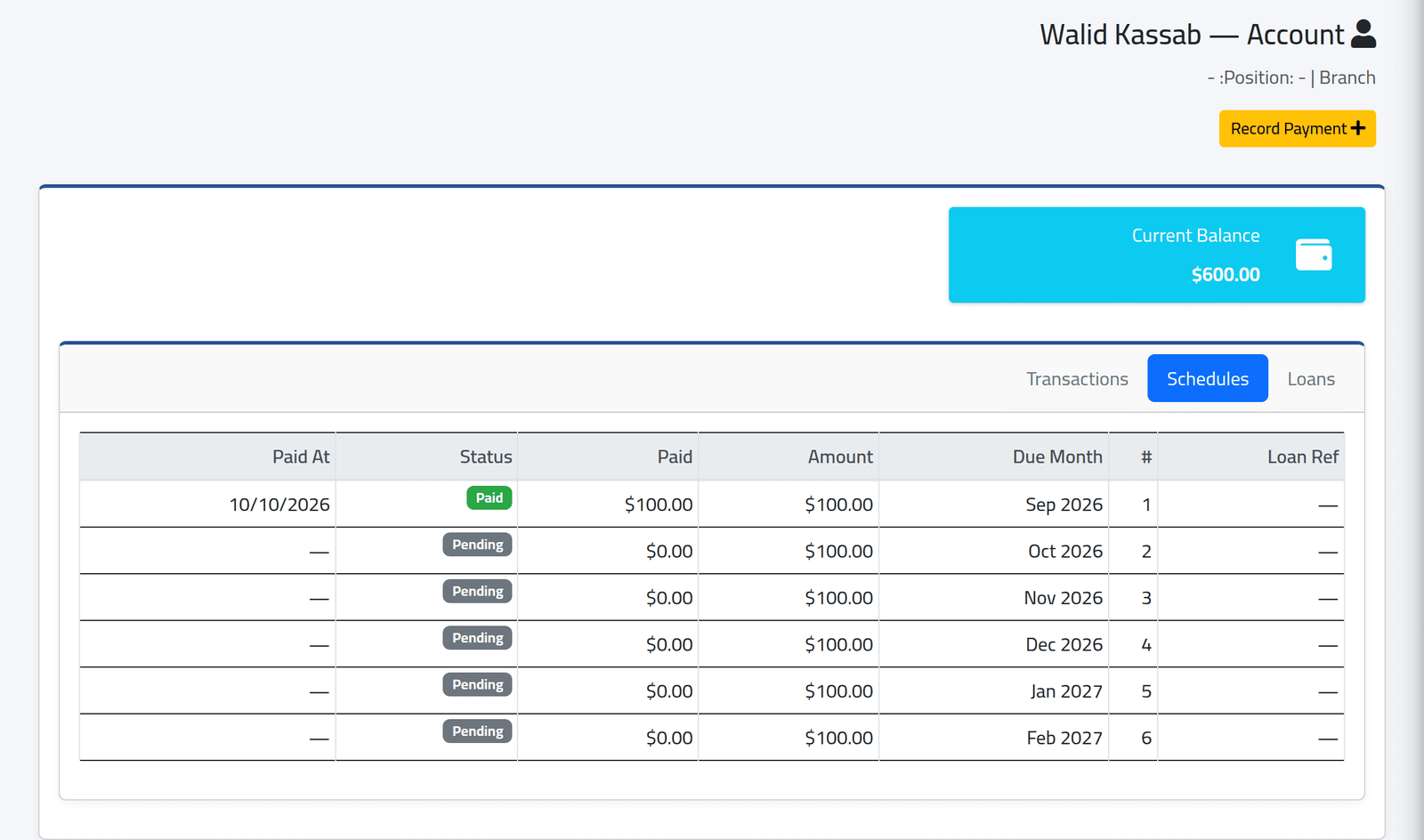Click the wallet icon in balance card
Screen dimensions: 1424x840
[x=1314, y=254]
